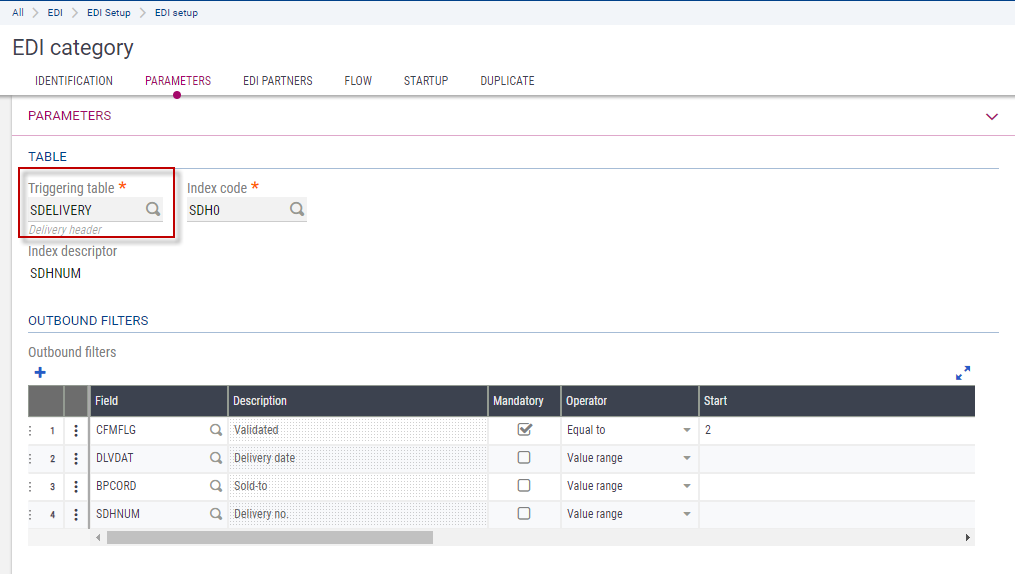Expand the outbound filters grid to full screen
This screenshot has height=574, width=1015.
click(963, 373)
